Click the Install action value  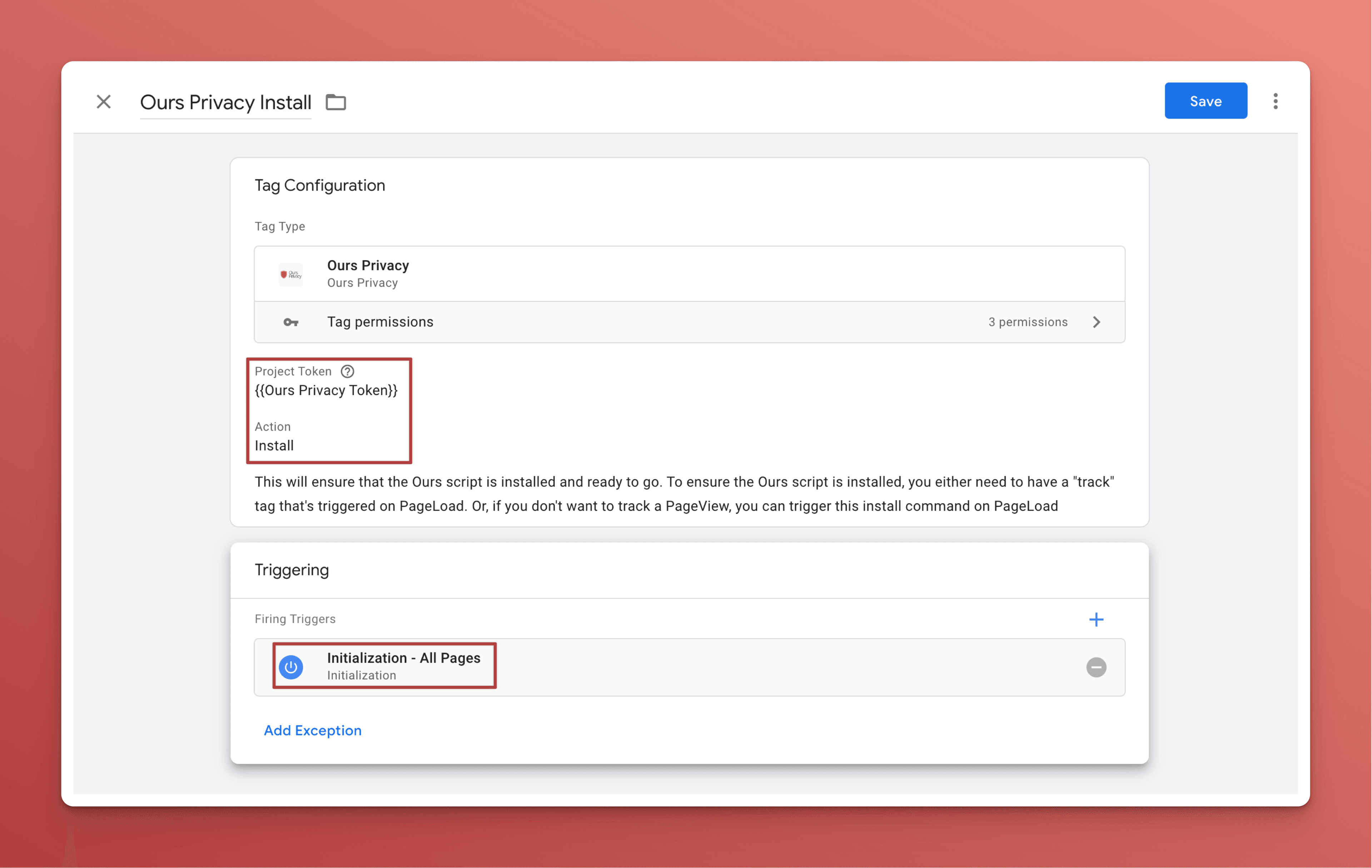point(274,446)
